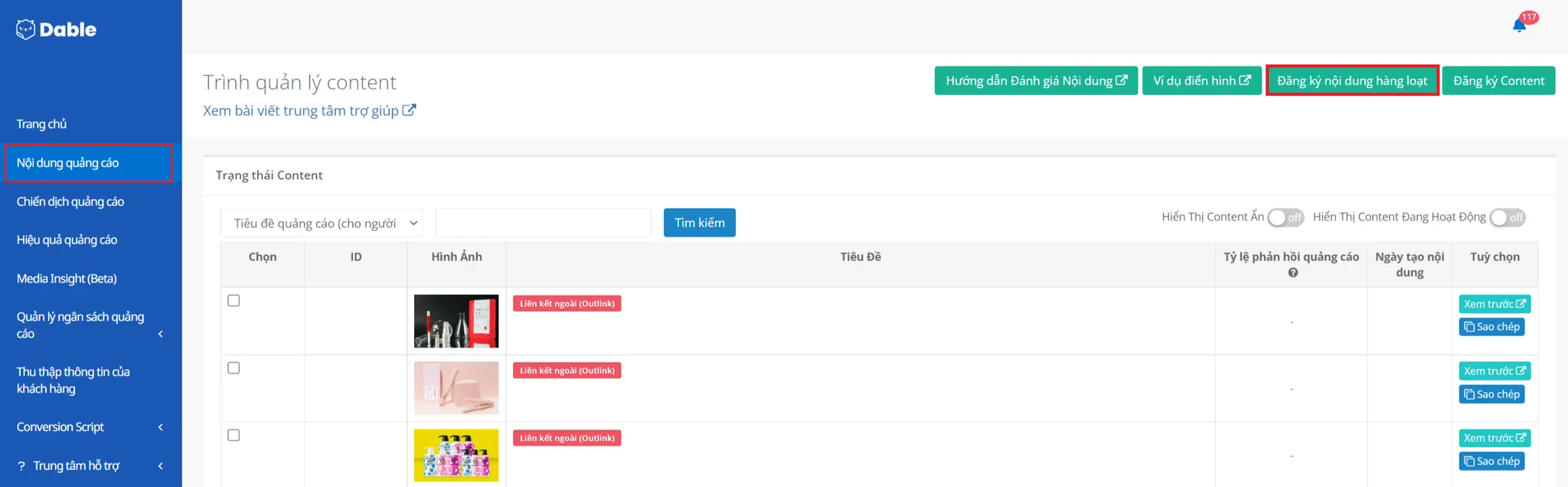The image size is (1568, 487).
Task: Click the Tìm kiếm button
Action: click(699, 223)
